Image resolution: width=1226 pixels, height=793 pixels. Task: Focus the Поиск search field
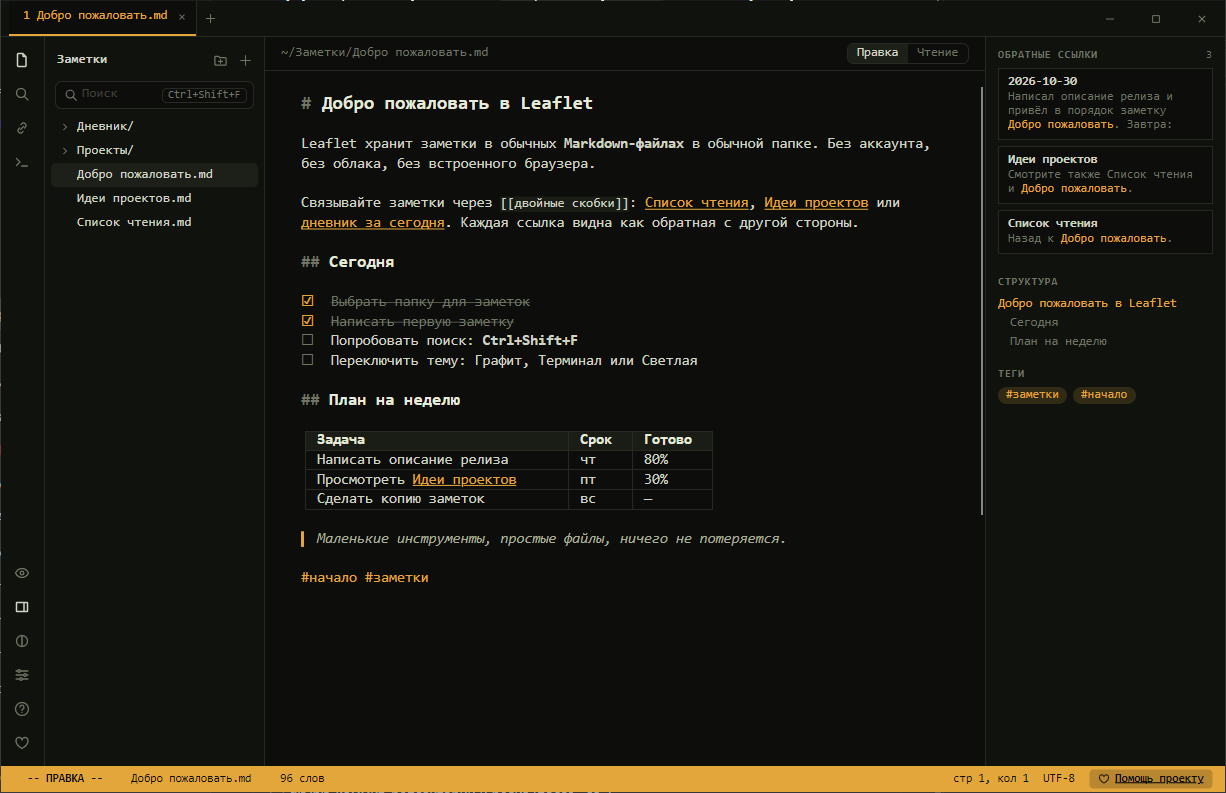(x=154, y=94)
